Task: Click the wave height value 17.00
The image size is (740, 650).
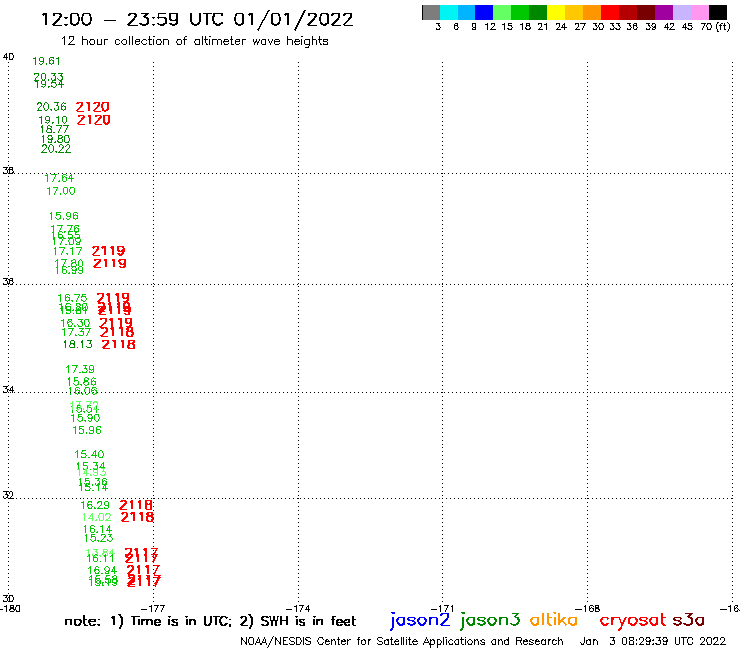Action: click(x=61, y=191)
